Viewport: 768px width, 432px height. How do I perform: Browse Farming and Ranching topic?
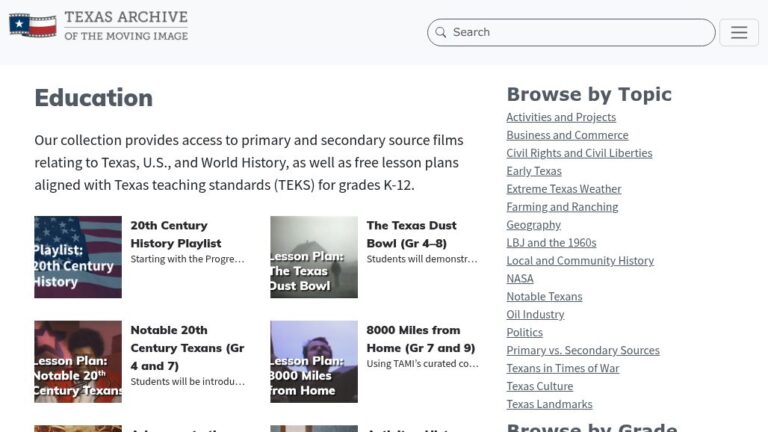pos(562,207)
